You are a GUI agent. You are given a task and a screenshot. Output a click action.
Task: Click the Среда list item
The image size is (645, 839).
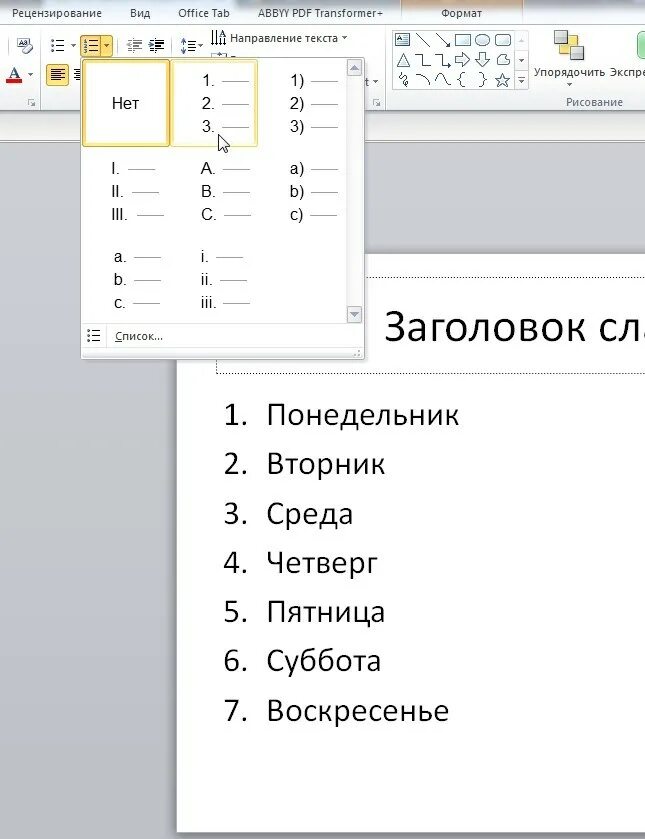point(309,514)
